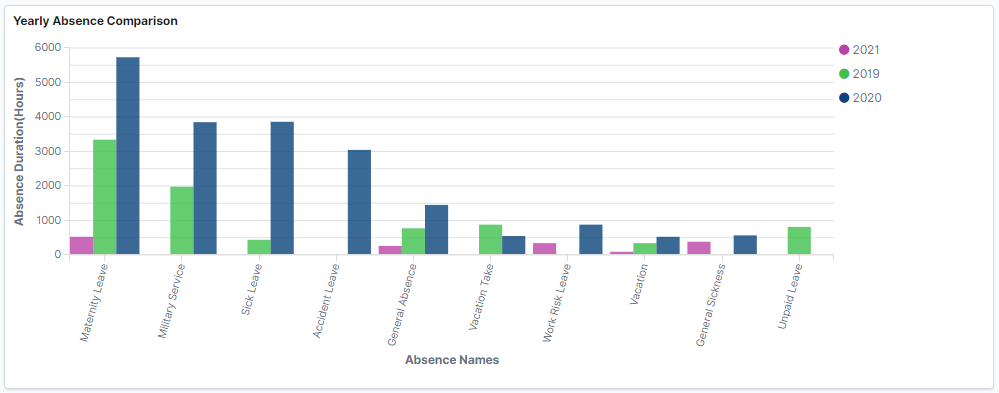Click the Yearly Absence Comparison title
This screenshot has height=393, width=999.
coord(96,21)
